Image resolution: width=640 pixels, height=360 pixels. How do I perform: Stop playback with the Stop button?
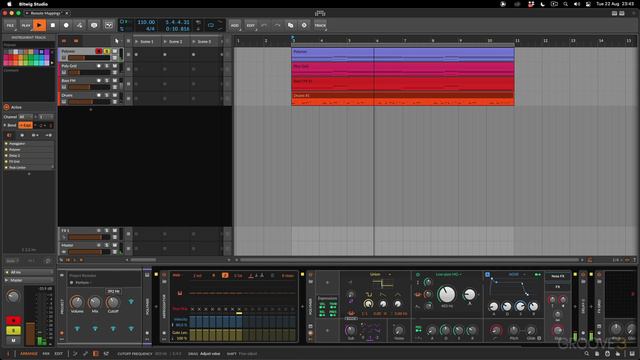point(53,25)
